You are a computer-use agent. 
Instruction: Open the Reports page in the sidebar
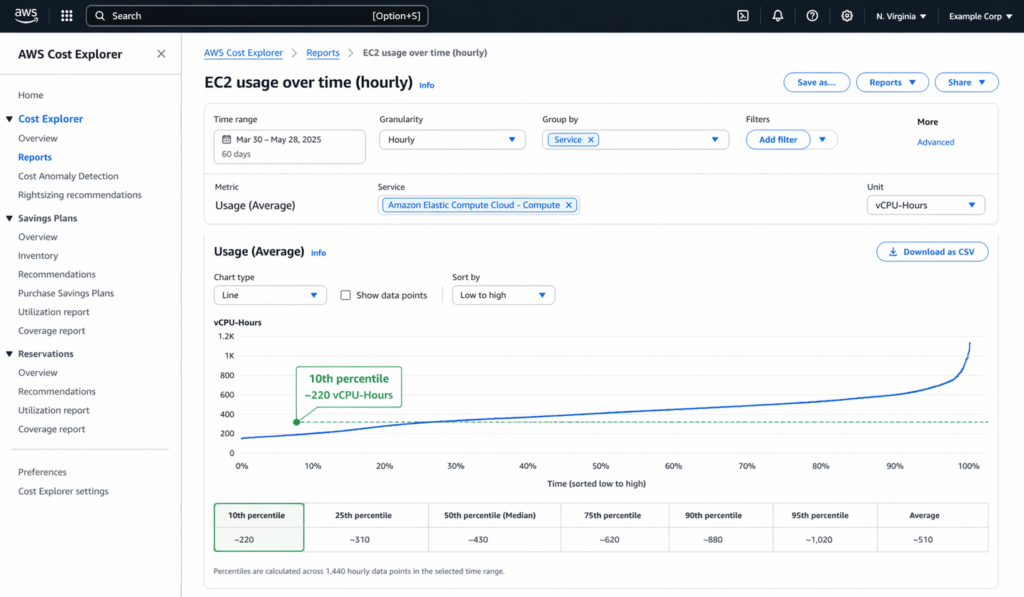pos(33,156)
